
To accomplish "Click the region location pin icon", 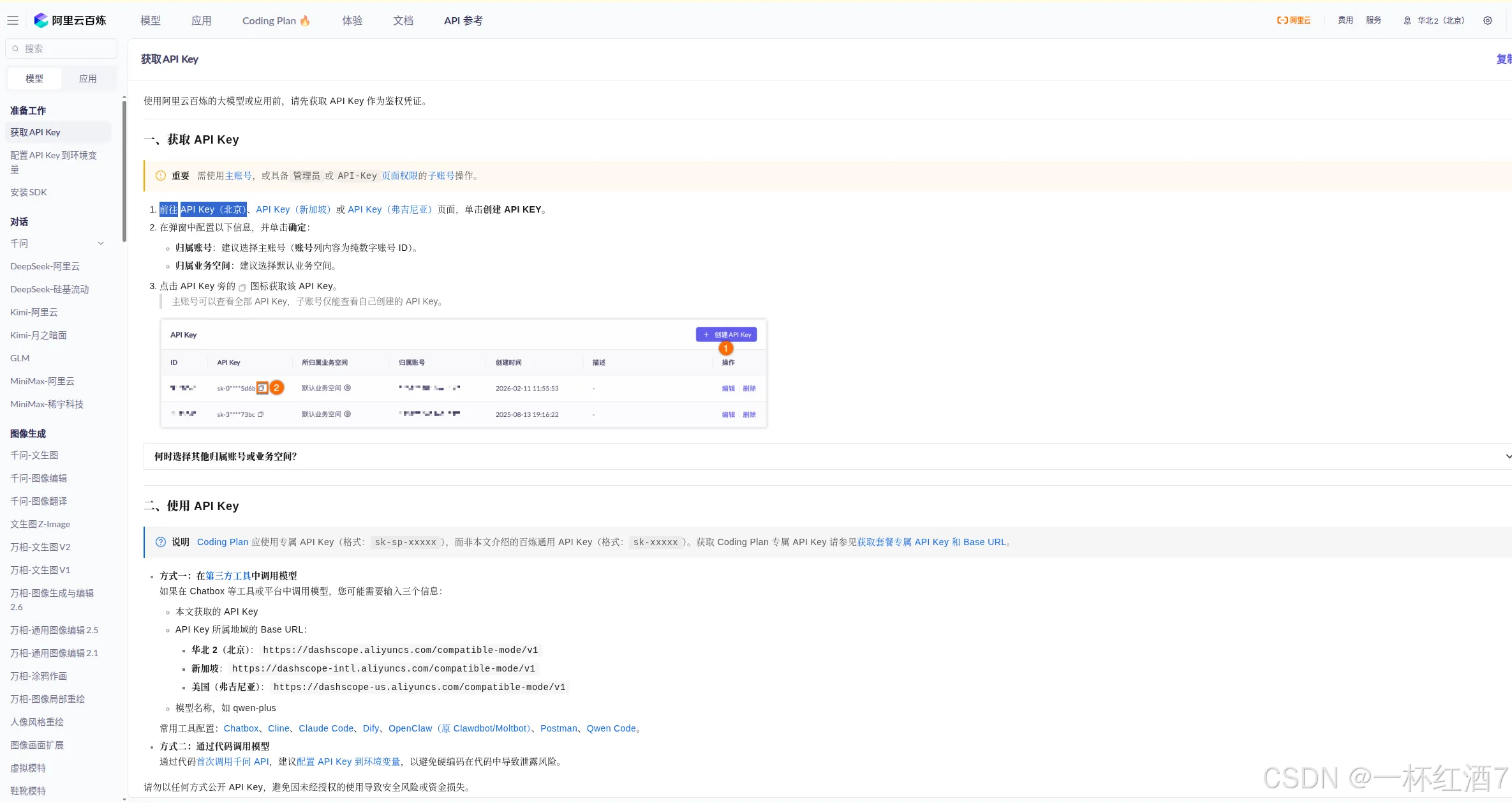I will tap(1407, 20).
